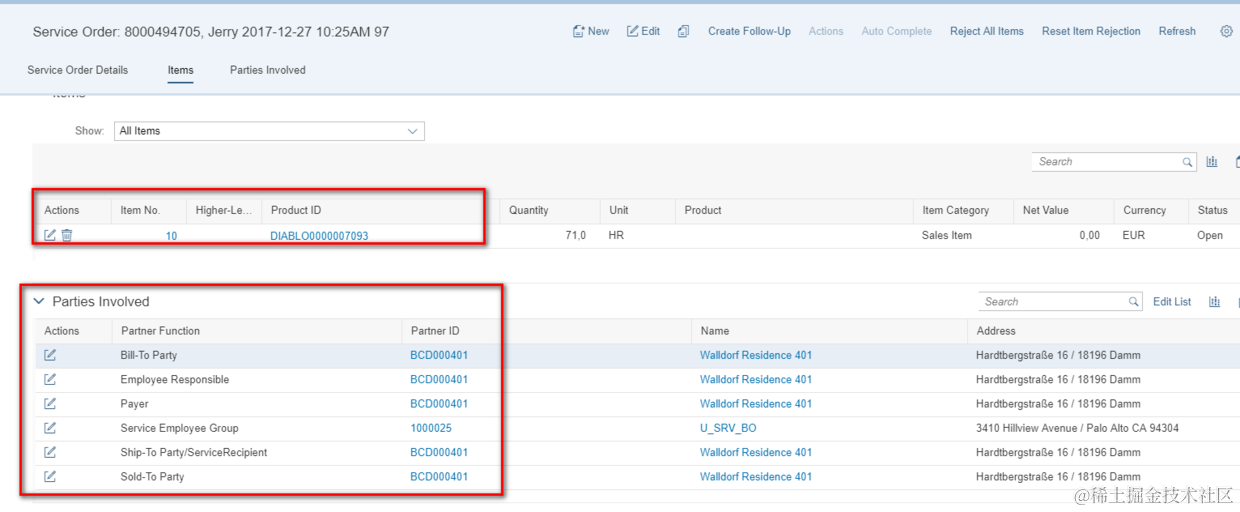Click the New button in the header
Screen dimensions: 1240x512
(591, 31)
